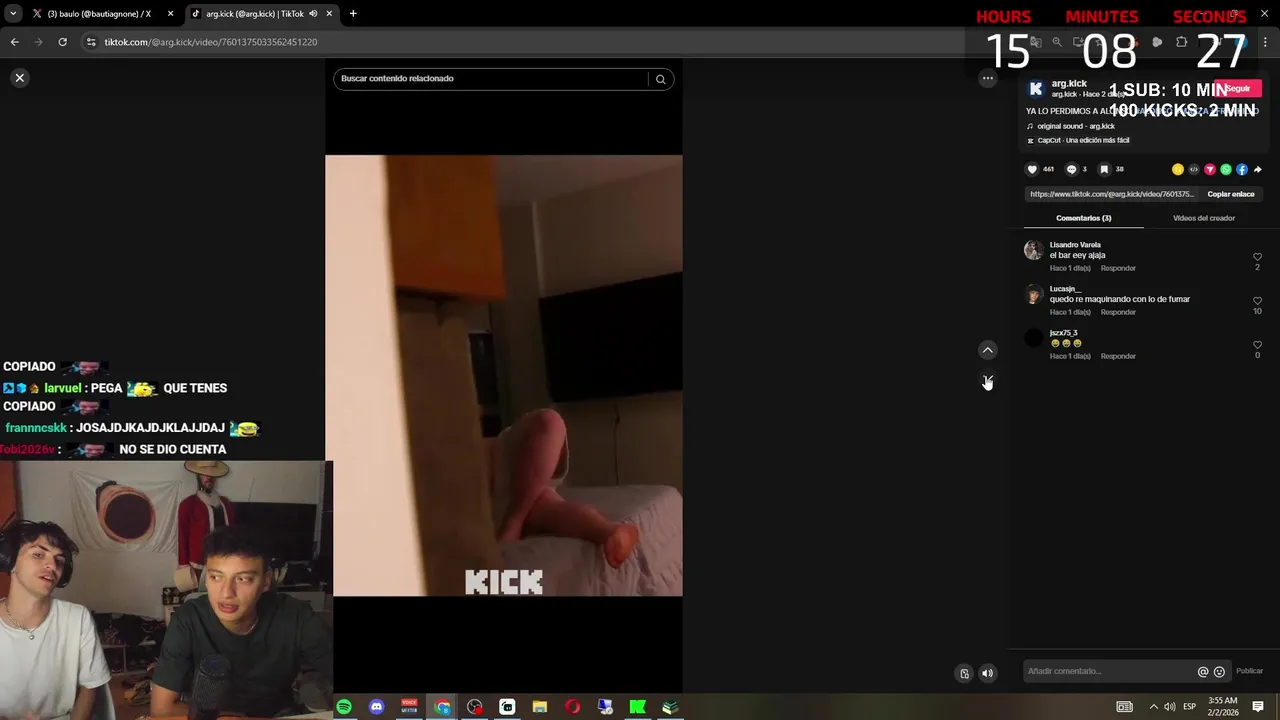The image size is (1280, 720).
Task: Open taskbar volume control
Action: (x=1170, y=707)
